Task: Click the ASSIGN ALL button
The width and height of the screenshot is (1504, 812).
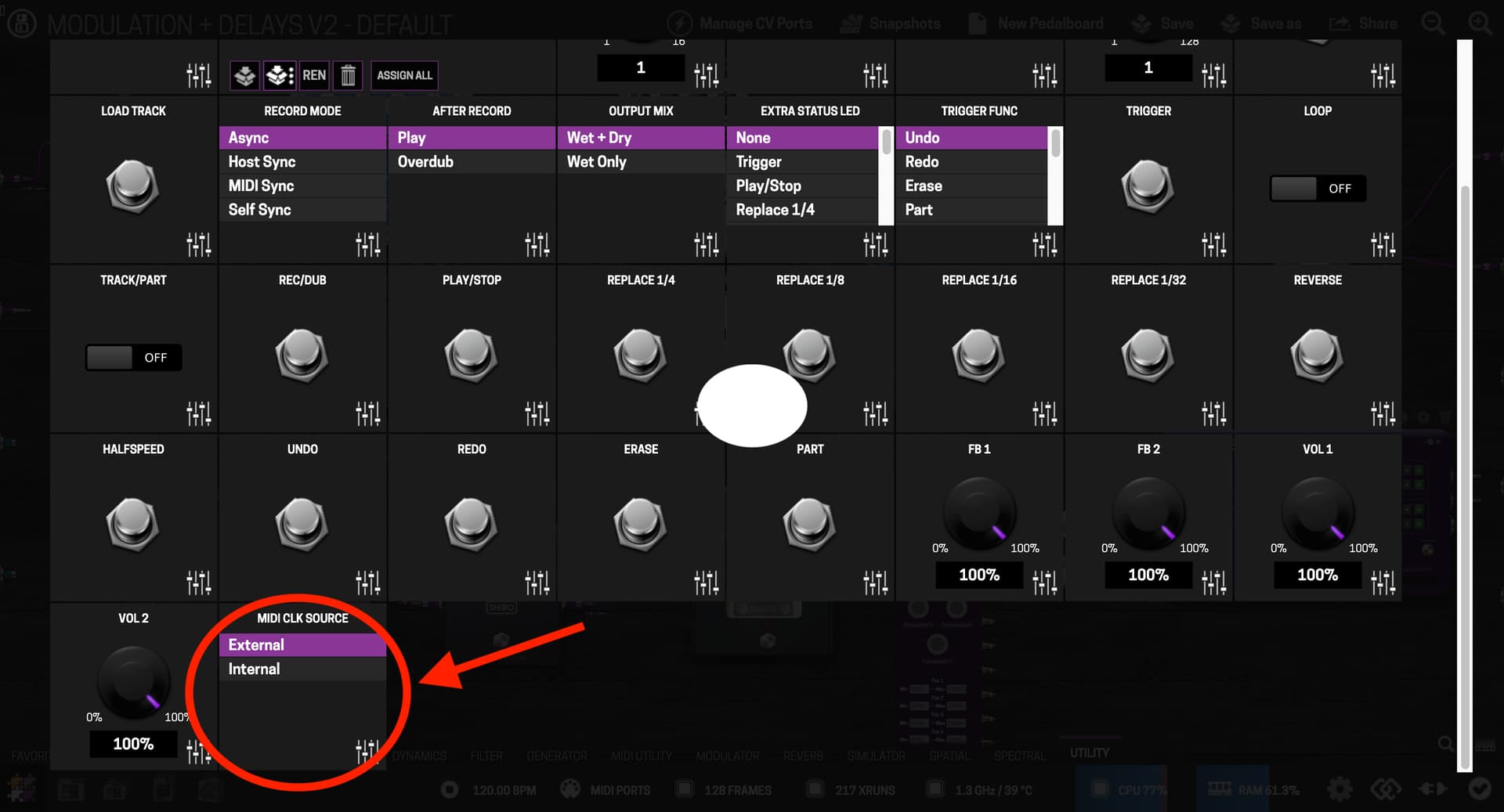Action: pos(404,75)
